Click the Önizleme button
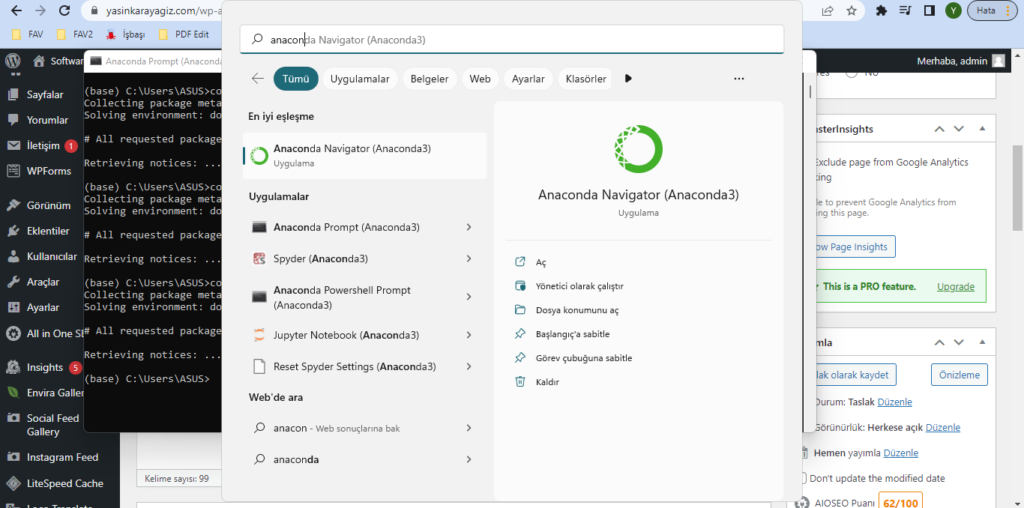Viewport: 1024px width, 508px height. (959, 375)
